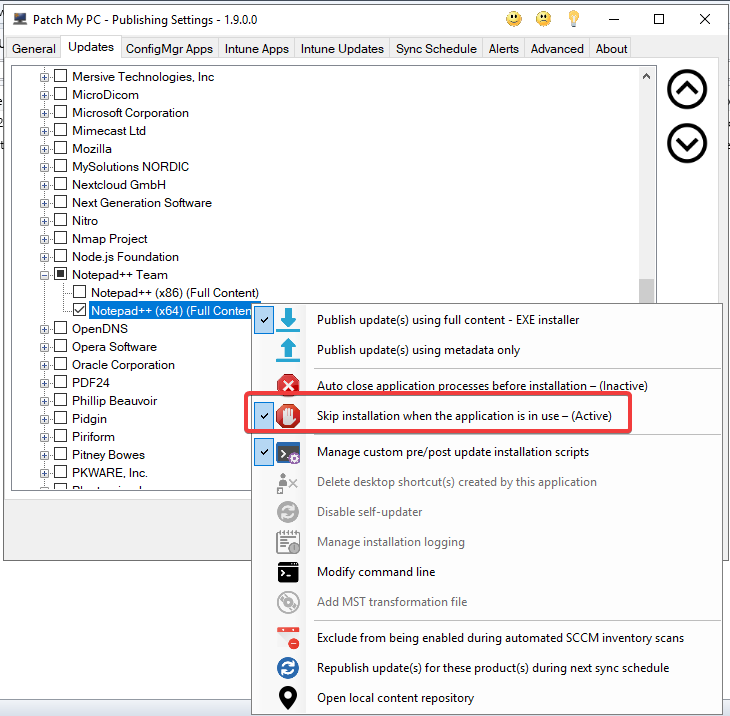730x716 pixels.
Task: Uncheck the Notepad++ (x64) checkbox
Action: point(80,310)
